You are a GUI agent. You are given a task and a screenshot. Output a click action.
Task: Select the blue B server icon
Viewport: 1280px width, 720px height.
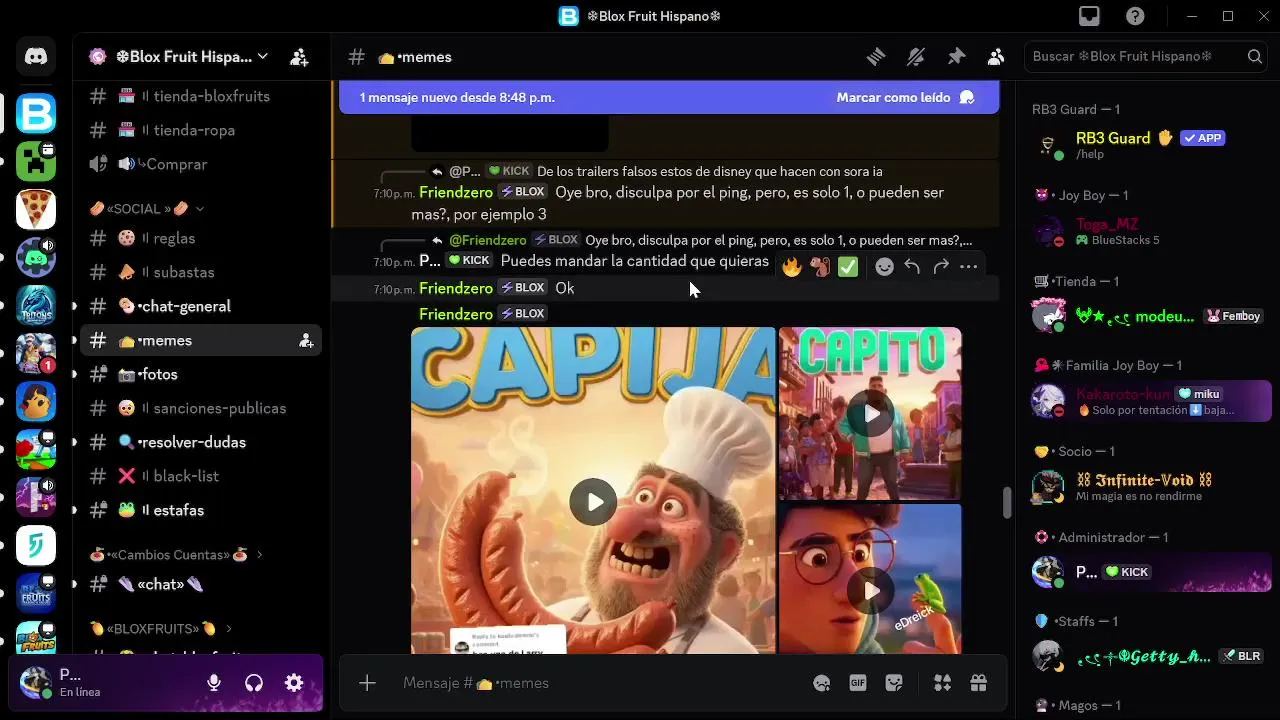(36, 113)
